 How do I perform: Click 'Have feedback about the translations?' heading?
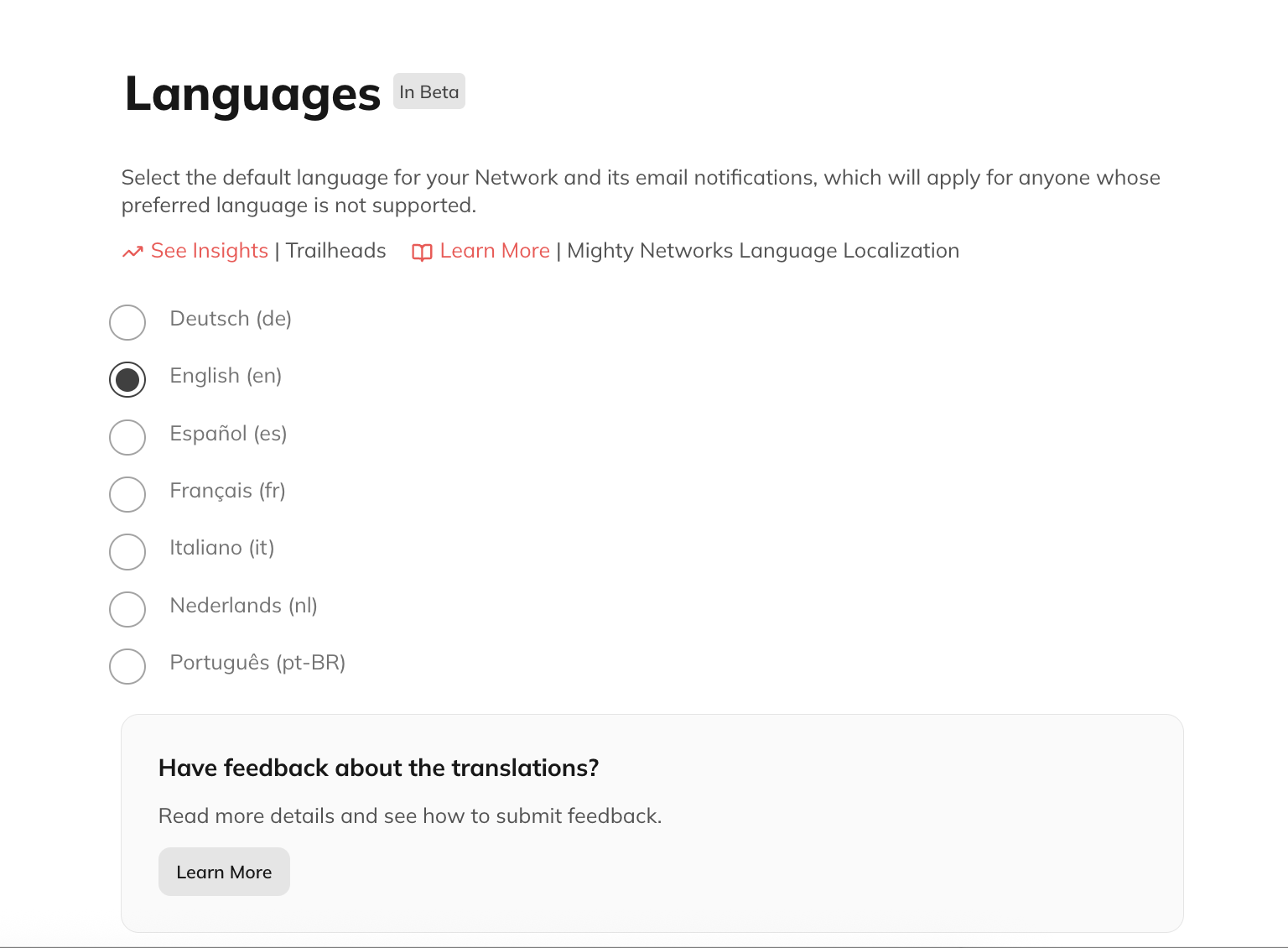378,768
